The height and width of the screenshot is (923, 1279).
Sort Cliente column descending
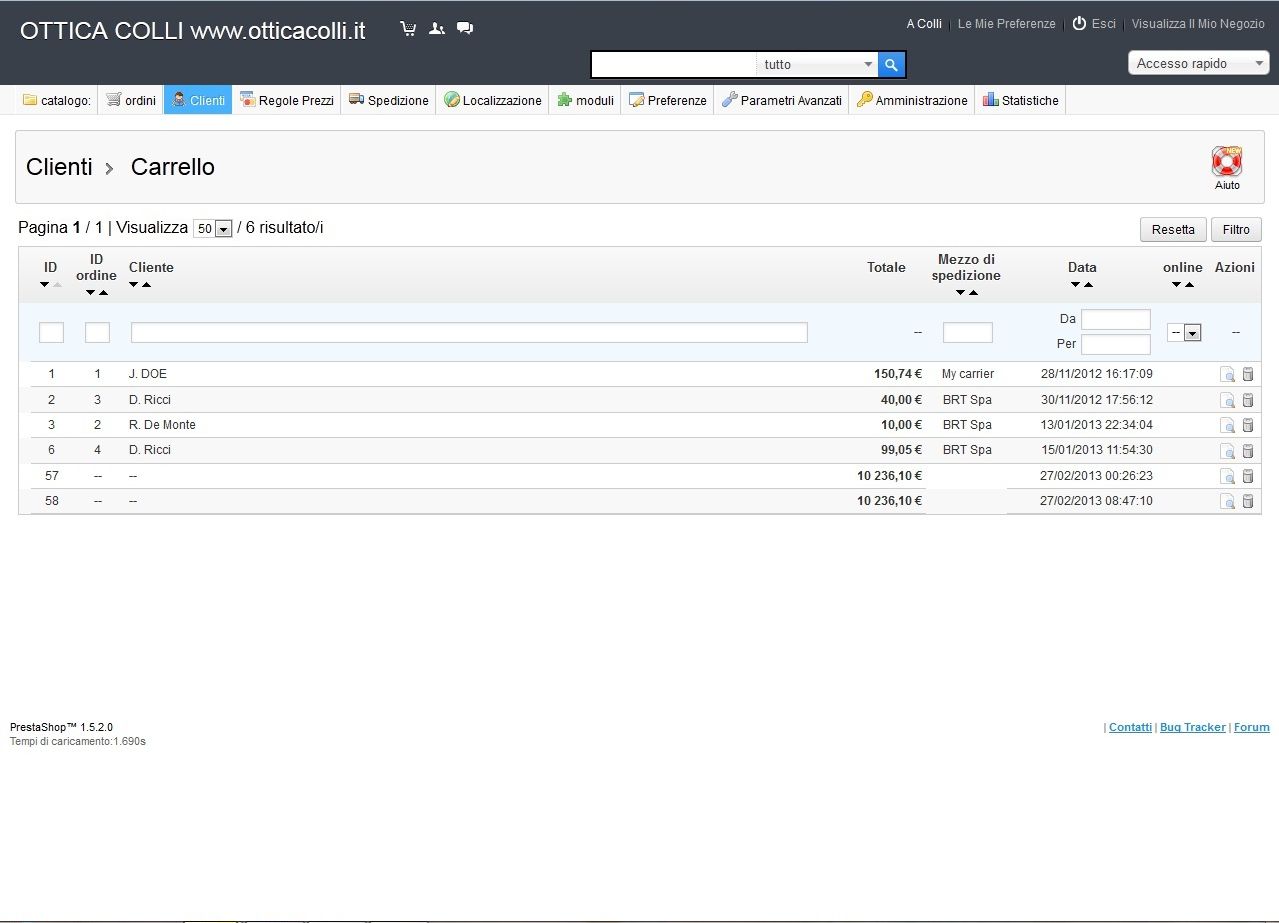point(134,285)
